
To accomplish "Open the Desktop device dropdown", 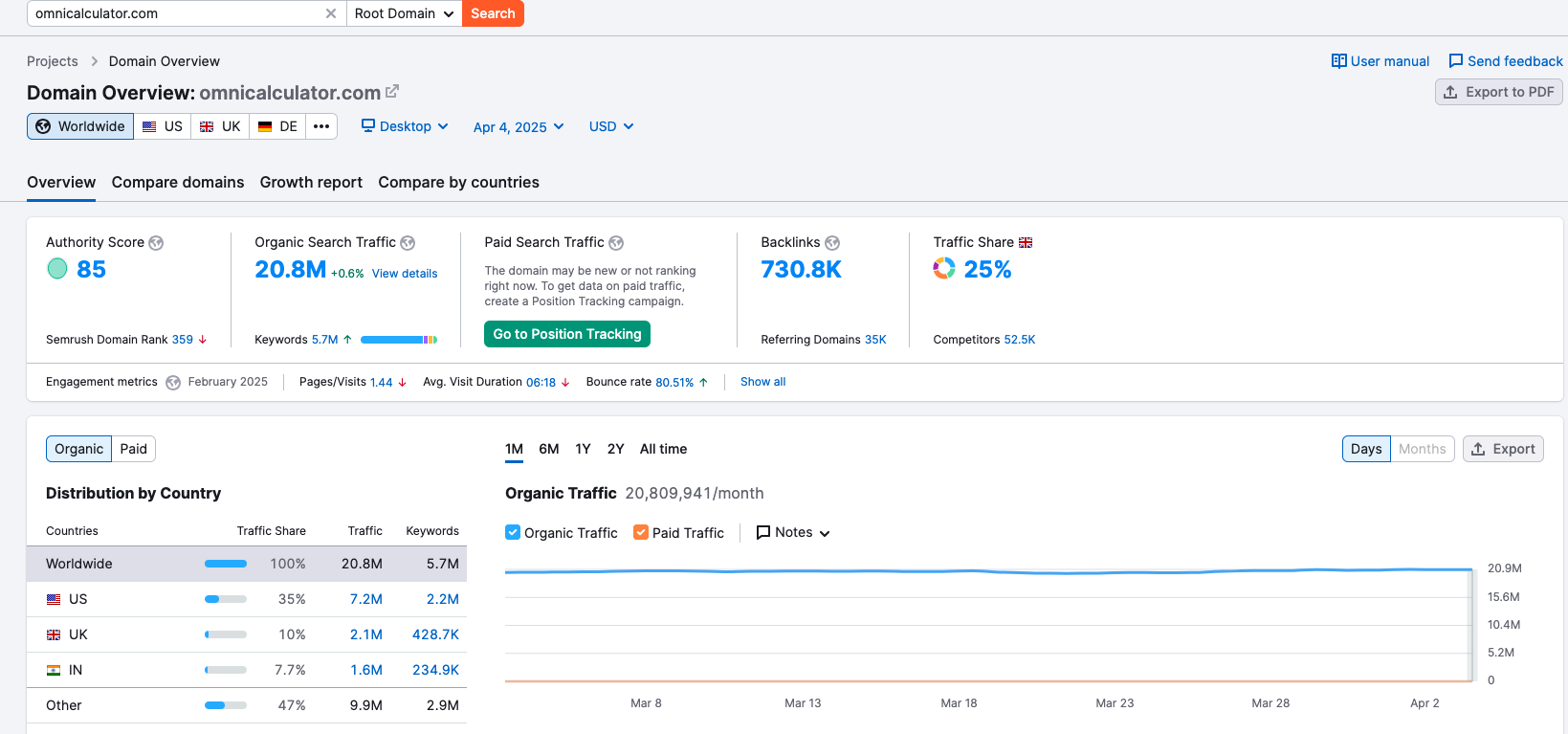I will click(405, 126).
